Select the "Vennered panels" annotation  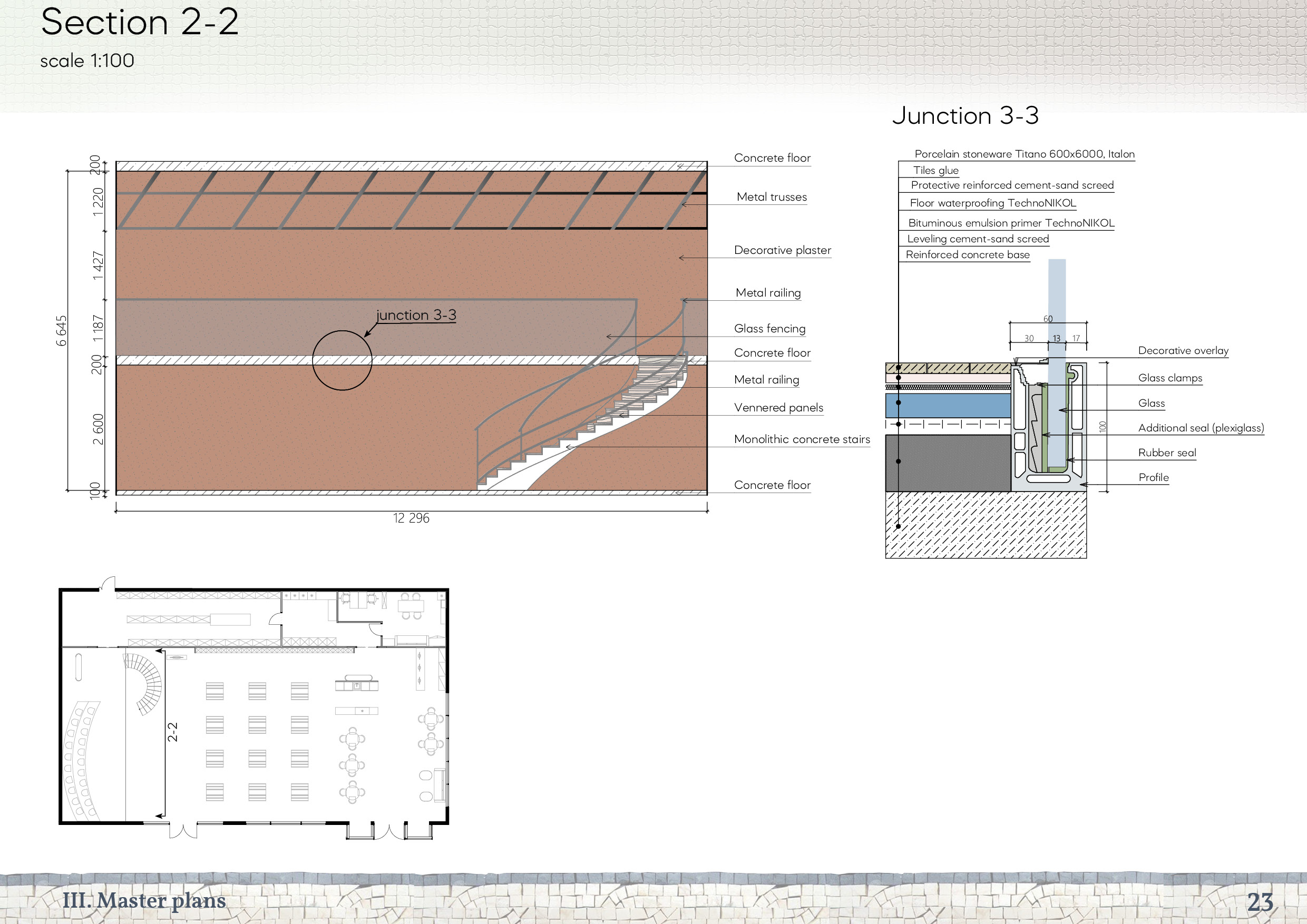pyautogui.click(x=778, y=407)
